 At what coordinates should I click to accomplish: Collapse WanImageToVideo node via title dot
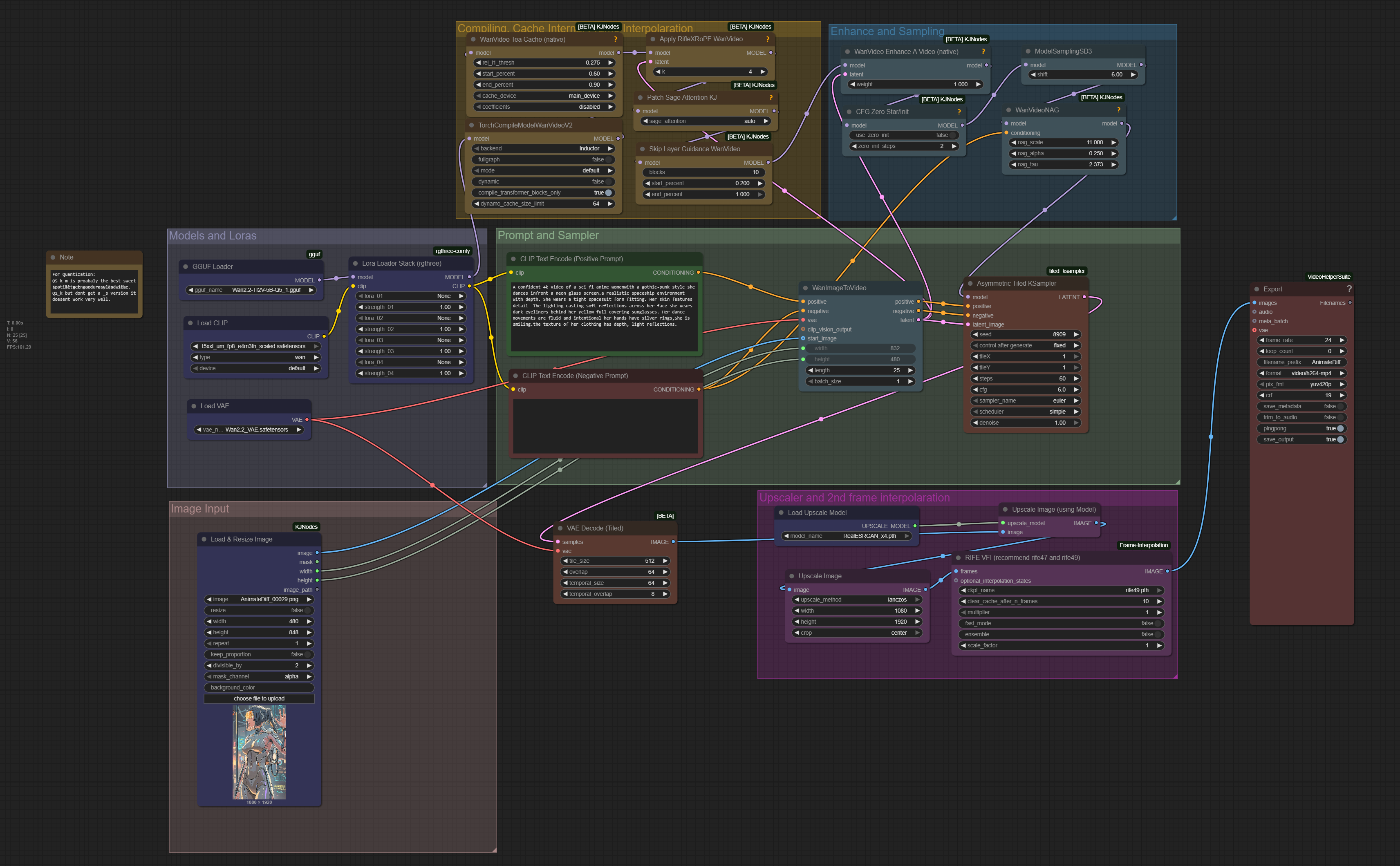click(x=805, y=288)
